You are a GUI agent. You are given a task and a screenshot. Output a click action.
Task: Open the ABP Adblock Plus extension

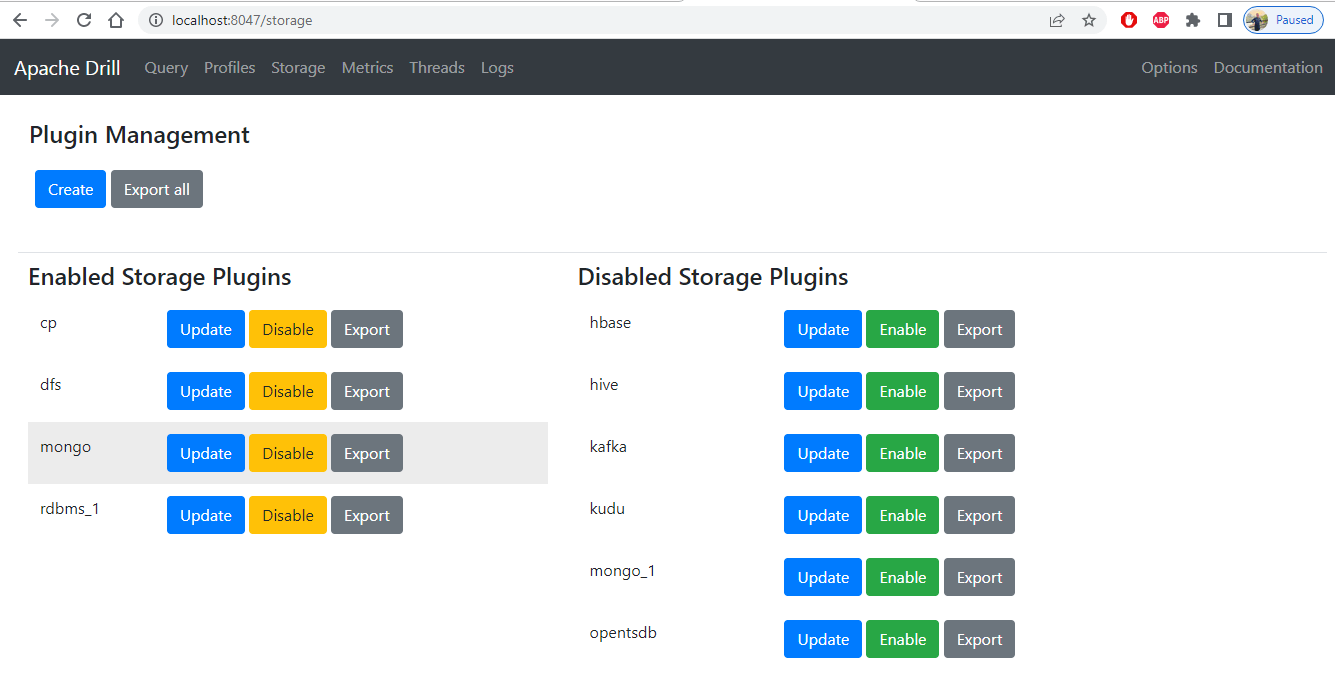pyautogui.click(x=1161, y=20)
